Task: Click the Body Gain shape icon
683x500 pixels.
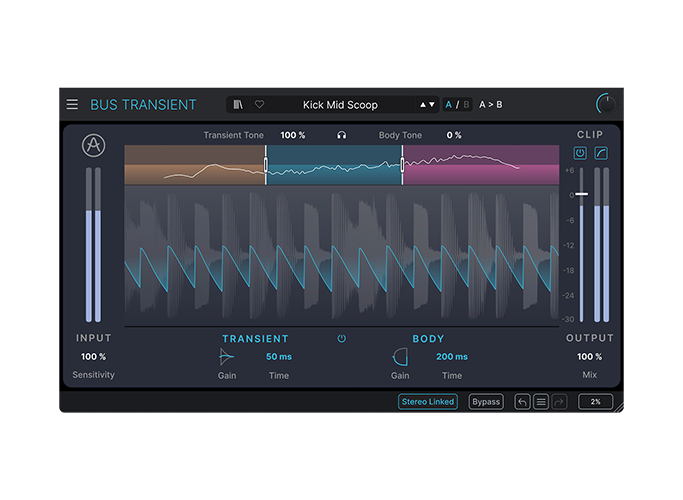Action: click(400, 356)
